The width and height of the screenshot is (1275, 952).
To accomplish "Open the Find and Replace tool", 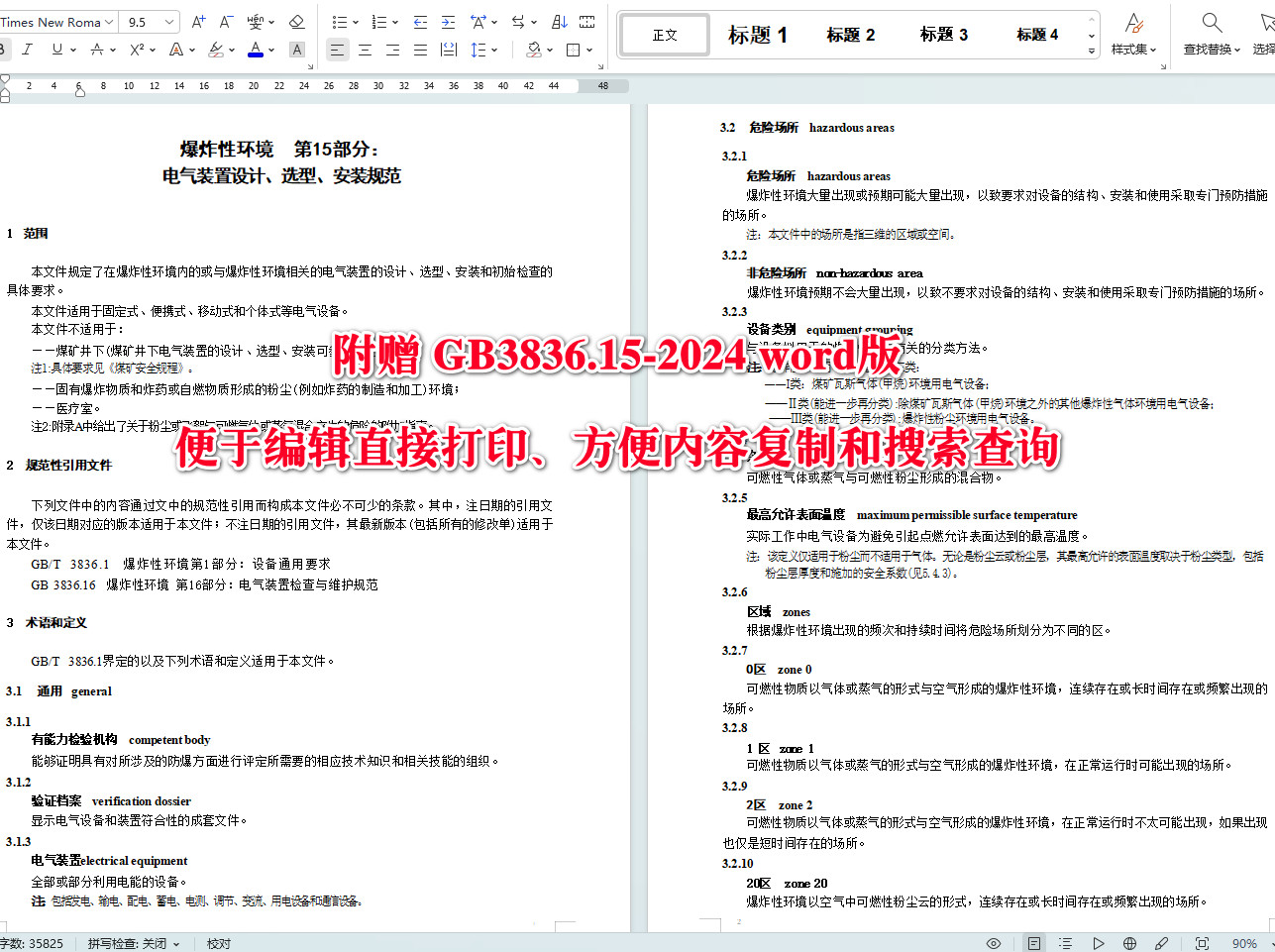I will pos(1212,30).
